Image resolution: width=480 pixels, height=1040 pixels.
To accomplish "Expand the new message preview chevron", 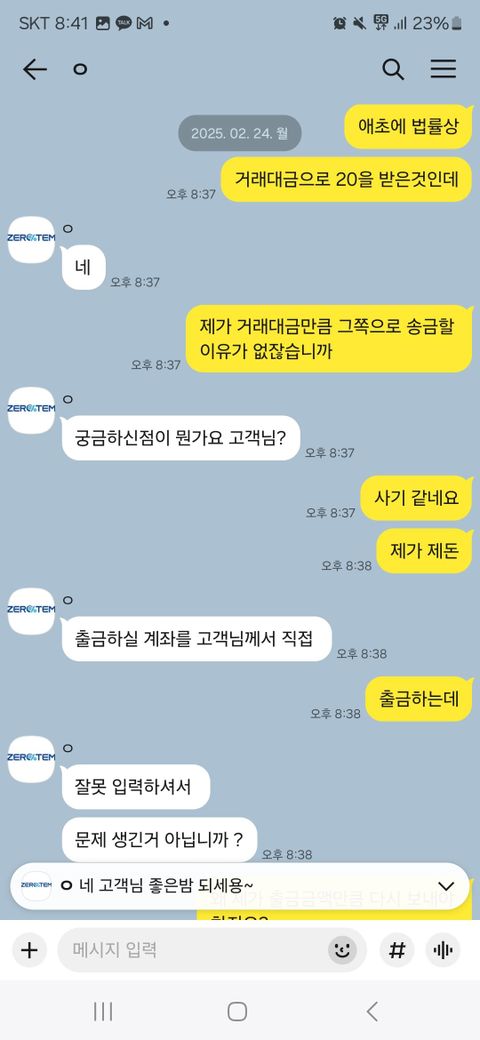I will 446,886.
